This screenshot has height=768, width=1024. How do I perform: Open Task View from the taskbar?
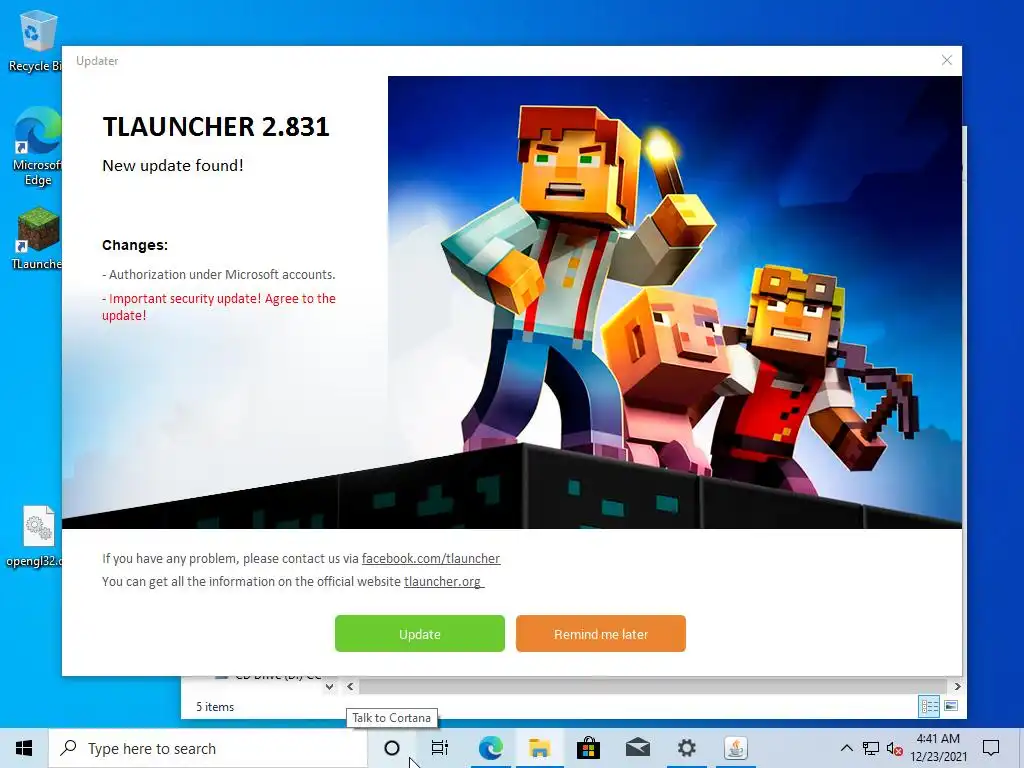tap(440, 748)
